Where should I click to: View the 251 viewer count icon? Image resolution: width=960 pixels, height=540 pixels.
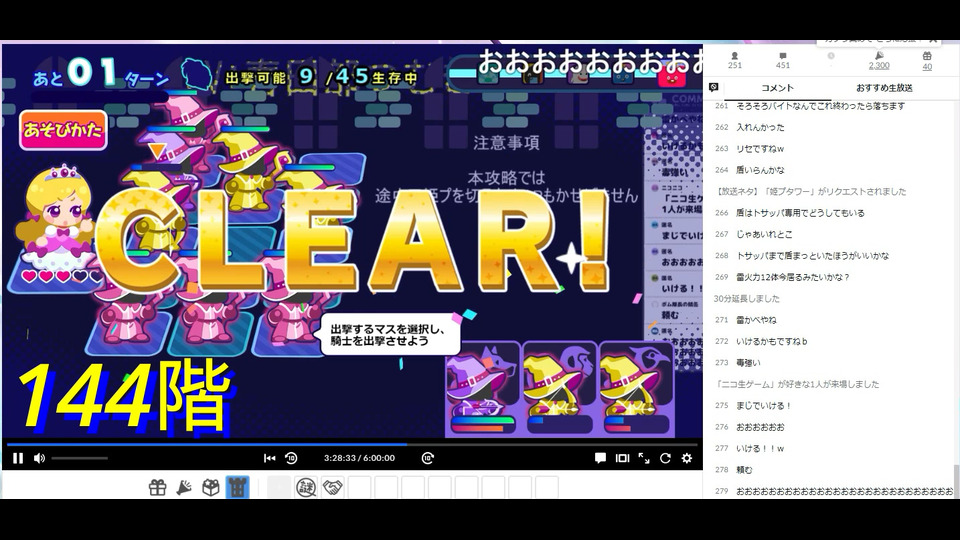(735, 60)
